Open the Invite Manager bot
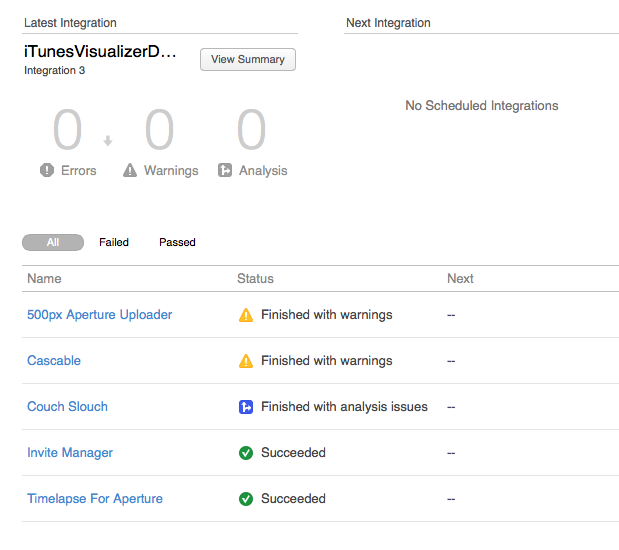The image size is (619, 550). coord(70,453)
